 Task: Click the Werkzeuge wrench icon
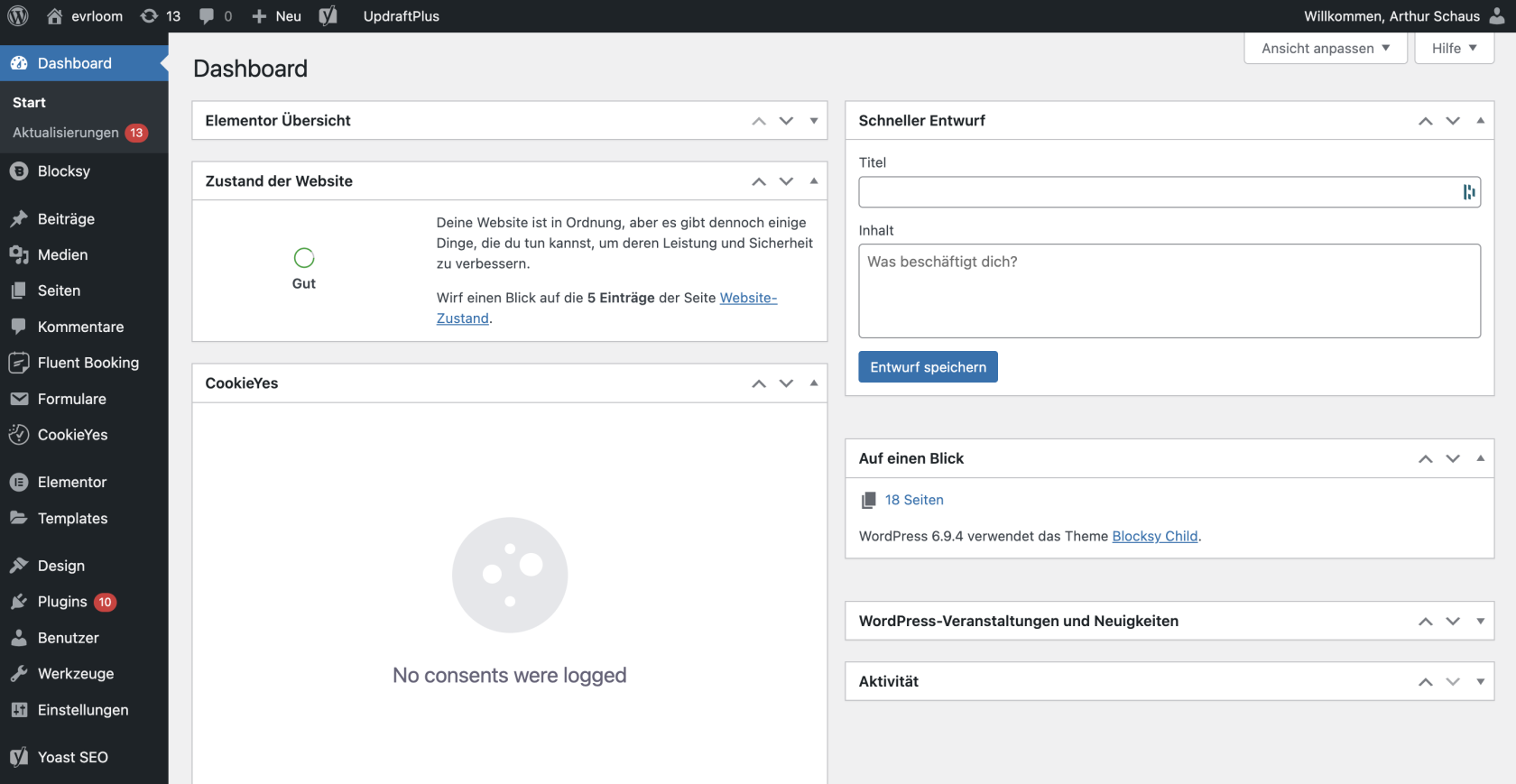tap(19, 674)
